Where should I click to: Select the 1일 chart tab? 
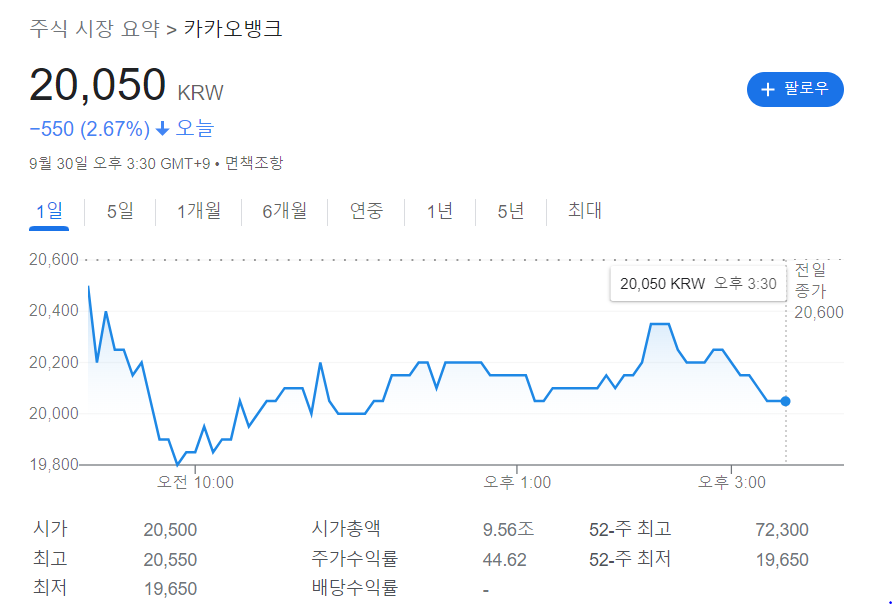(x=49, y=212)
